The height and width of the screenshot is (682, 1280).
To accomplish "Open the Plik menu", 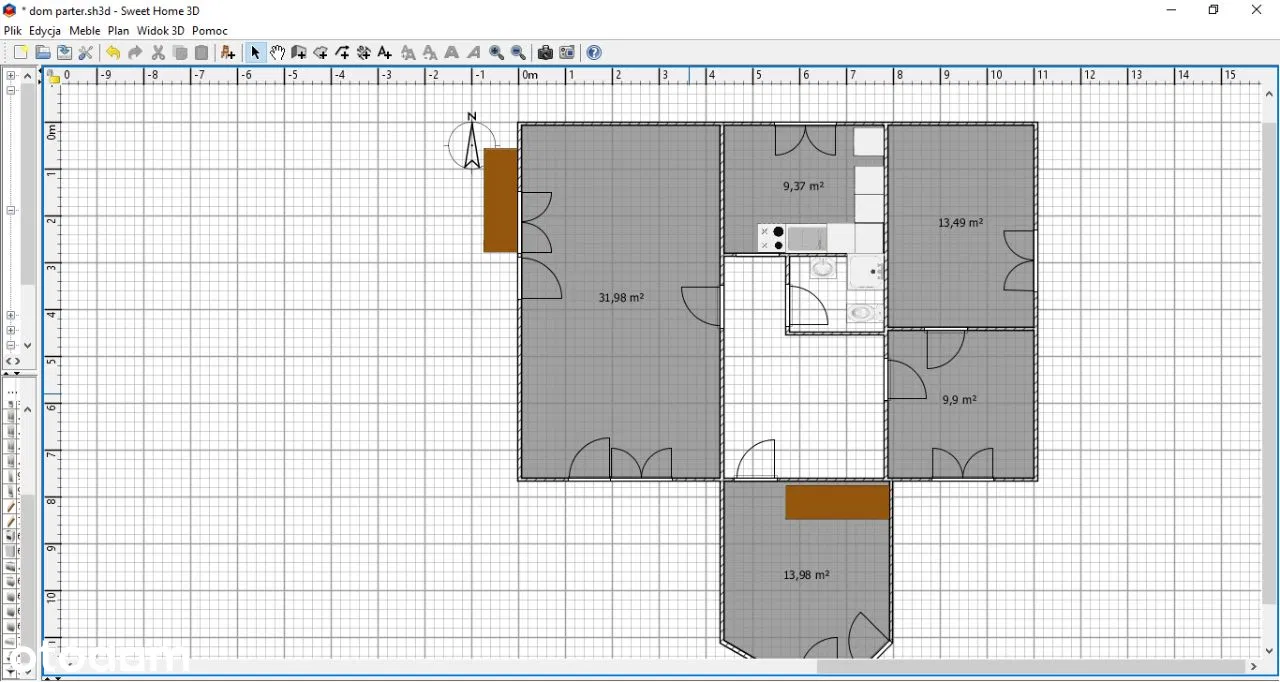I will 13,31.
